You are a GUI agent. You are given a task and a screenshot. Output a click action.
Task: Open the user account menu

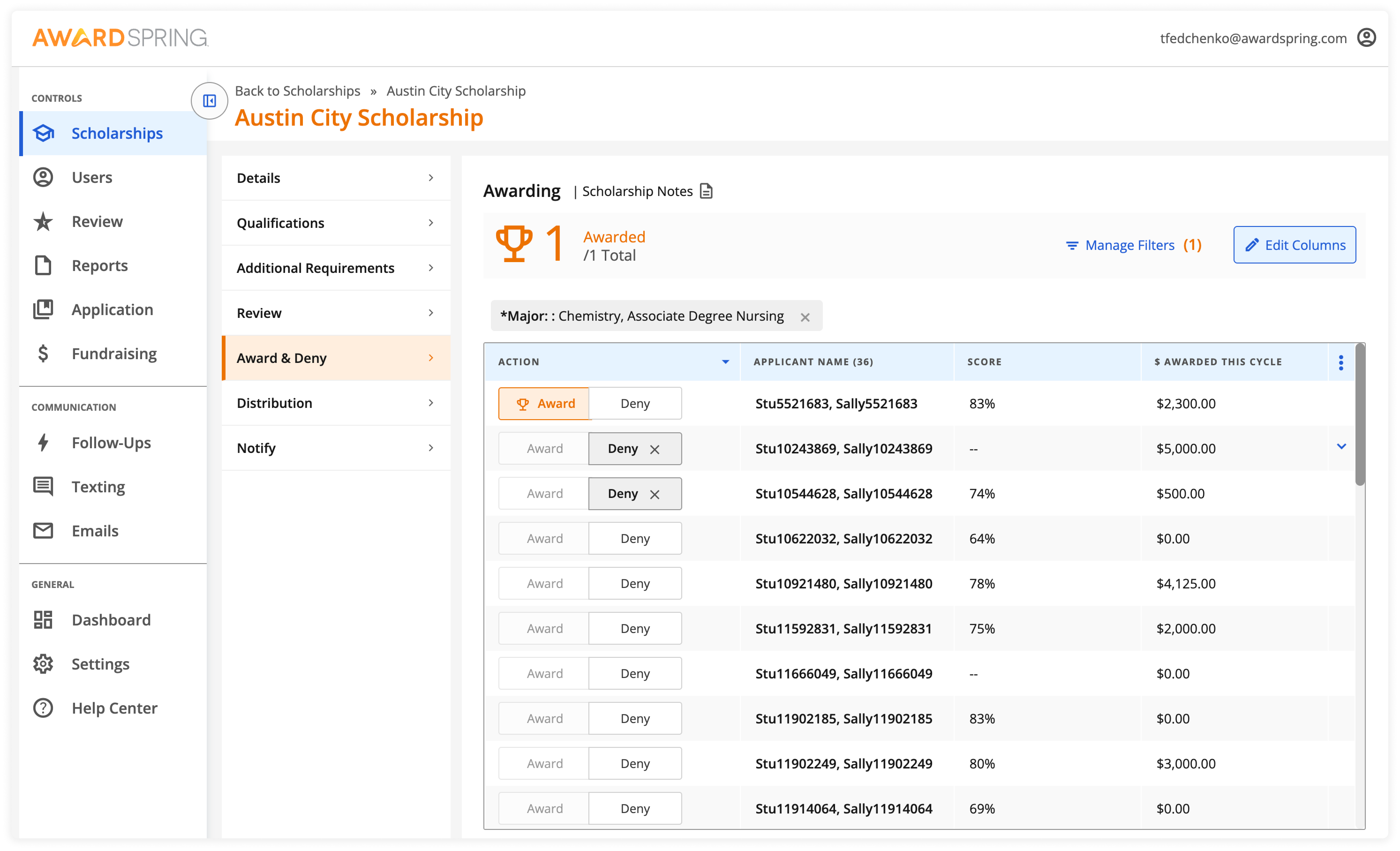1367,37
